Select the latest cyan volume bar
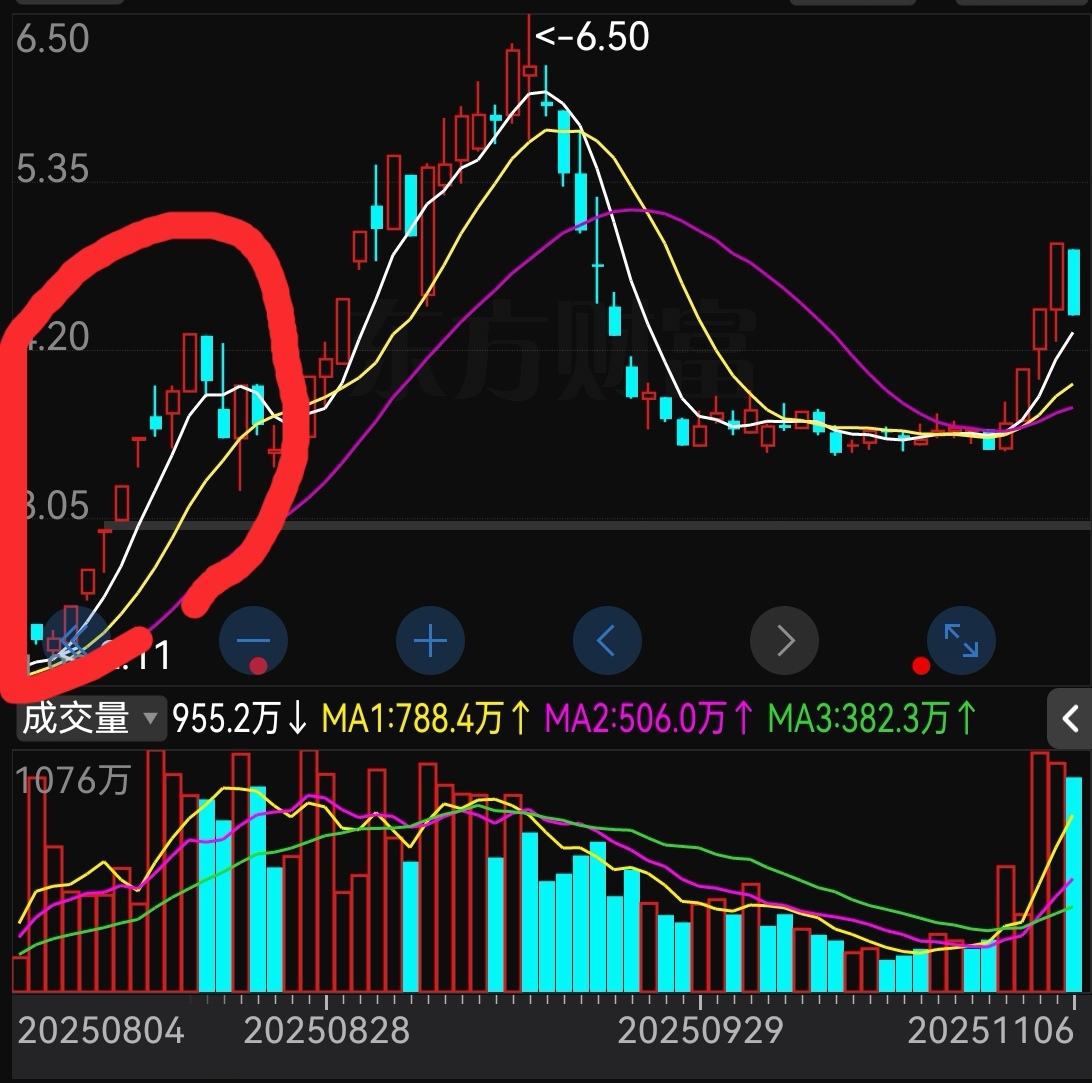Viewport: 1092px width, 1083px height. coord(1074,885)
